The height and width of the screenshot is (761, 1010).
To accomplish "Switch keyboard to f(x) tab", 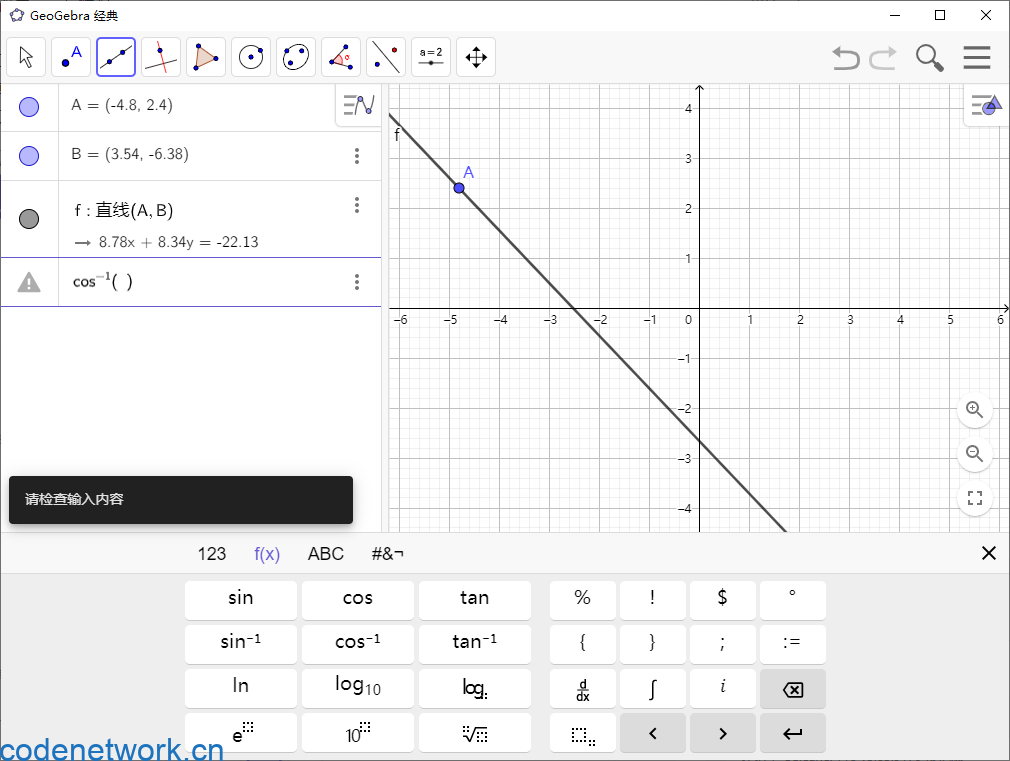I will (x=267, y=554).
